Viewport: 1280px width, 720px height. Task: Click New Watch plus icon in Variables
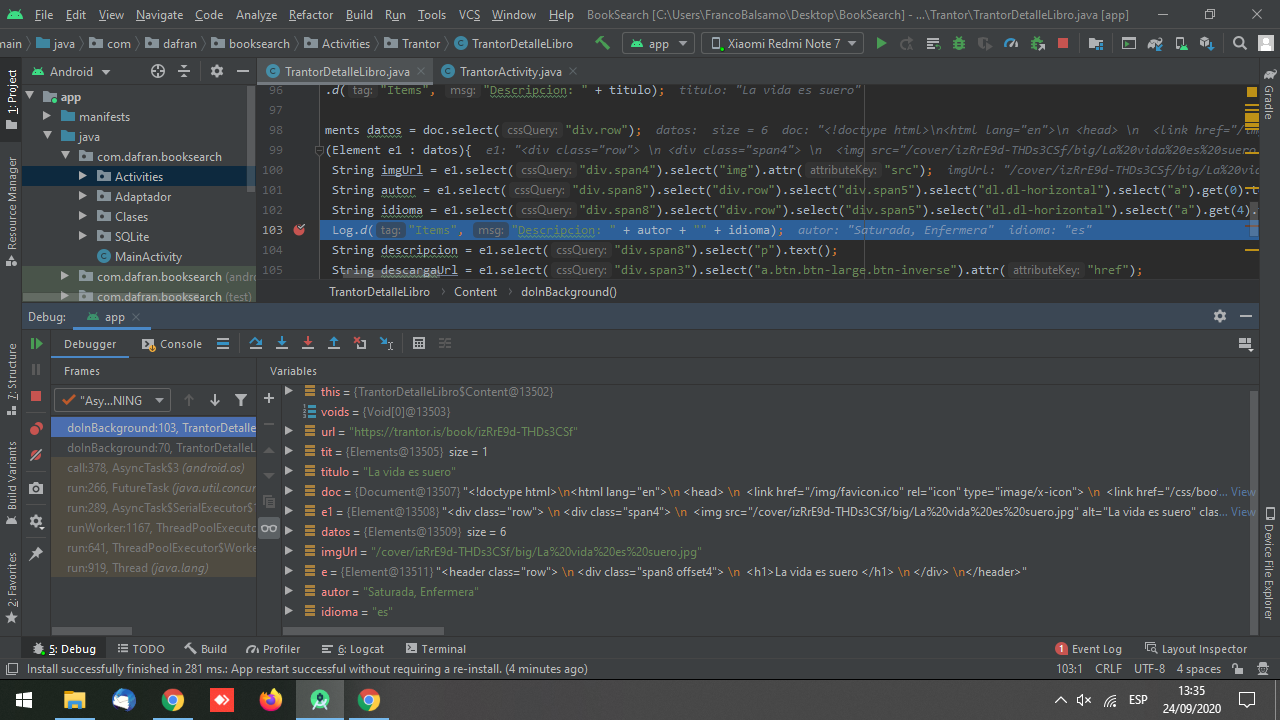(268, 398)
